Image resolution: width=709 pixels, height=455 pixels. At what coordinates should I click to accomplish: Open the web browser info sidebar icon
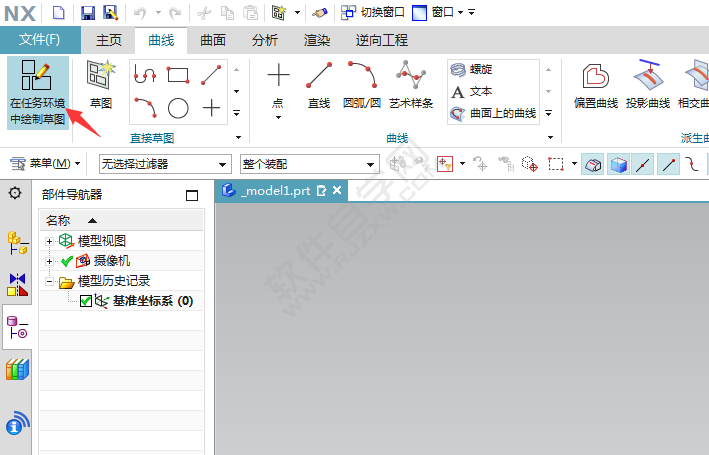pos(17,423)
